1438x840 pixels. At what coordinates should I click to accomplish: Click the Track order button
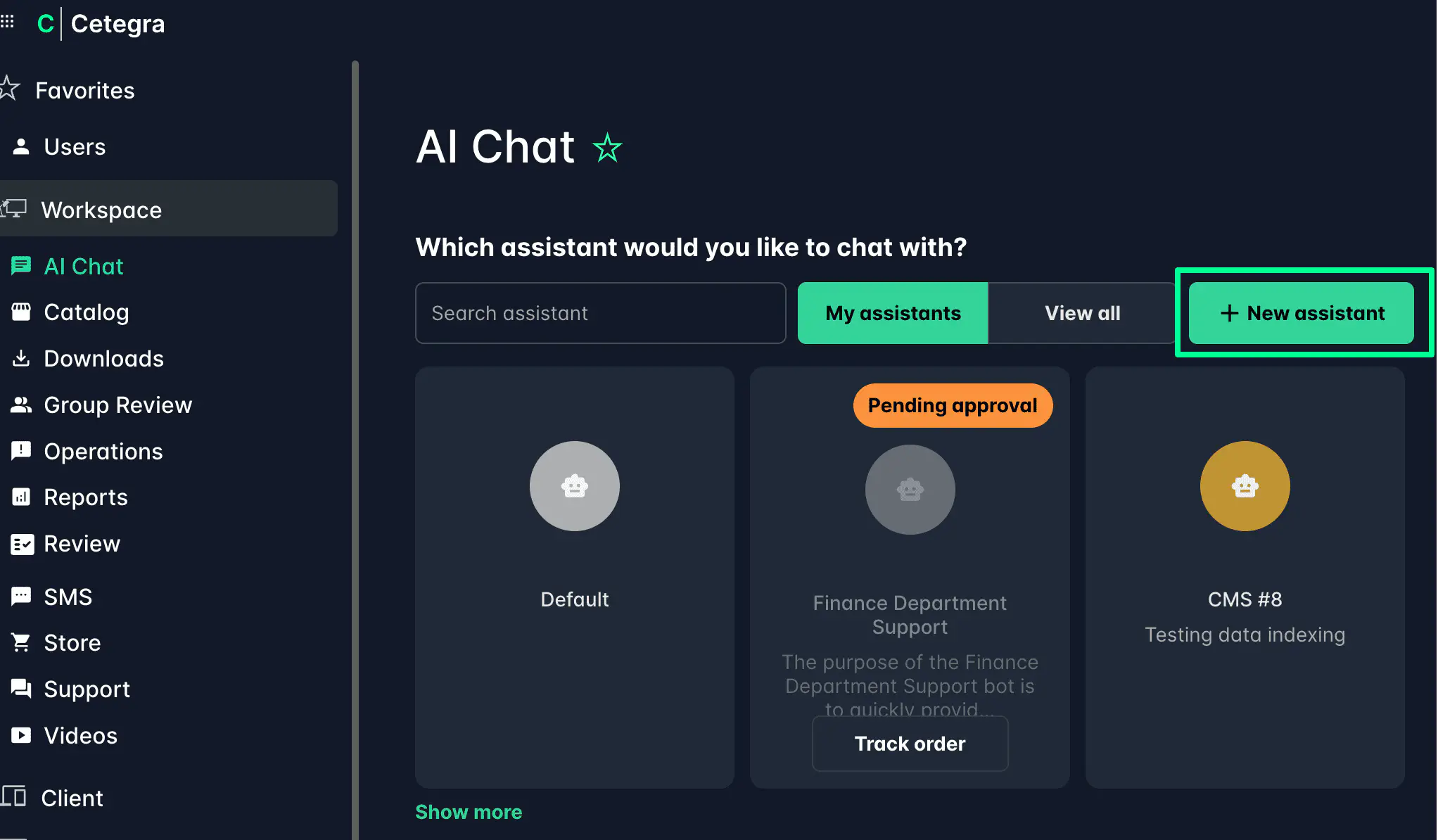[x=910, y=744]
